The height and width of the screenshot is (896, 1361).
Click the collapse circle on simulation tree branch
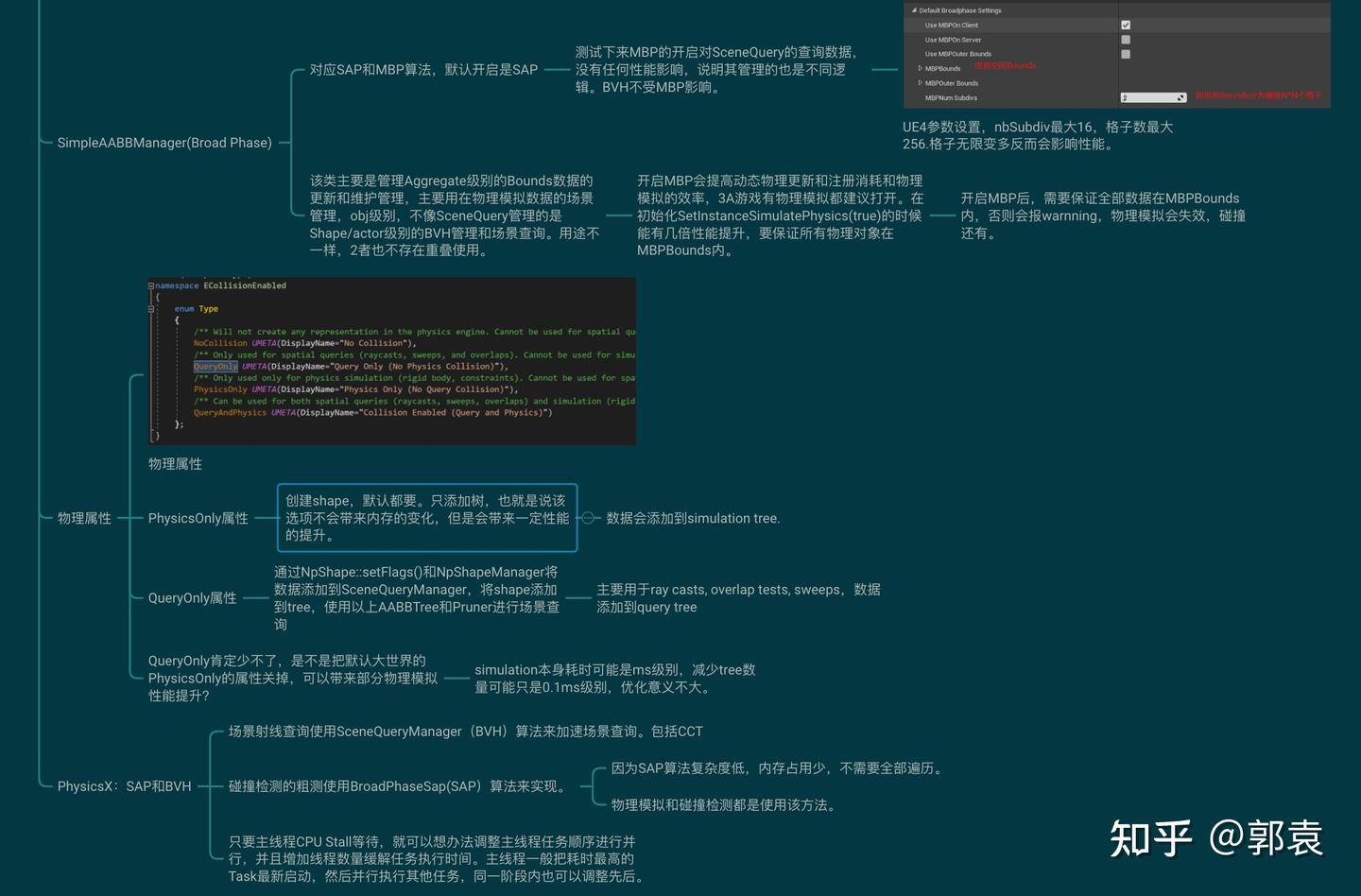(x=588, y=518)
